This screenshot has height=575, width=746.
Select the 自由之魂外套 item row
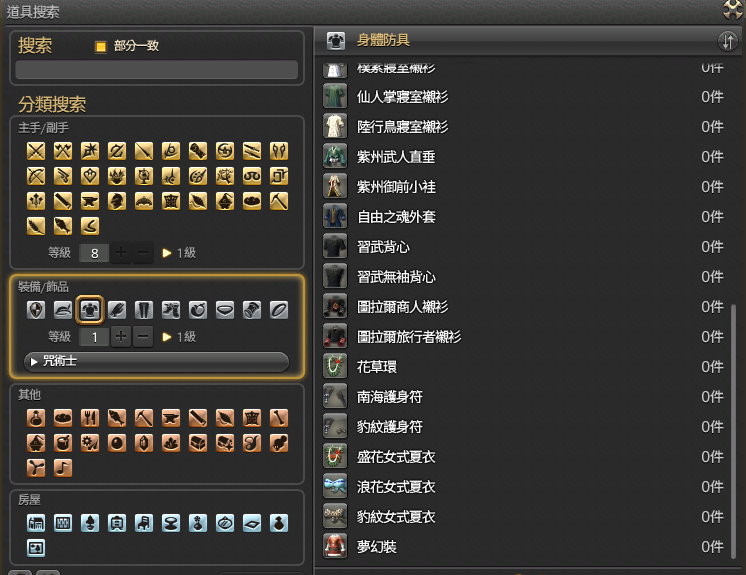(525, 217)
